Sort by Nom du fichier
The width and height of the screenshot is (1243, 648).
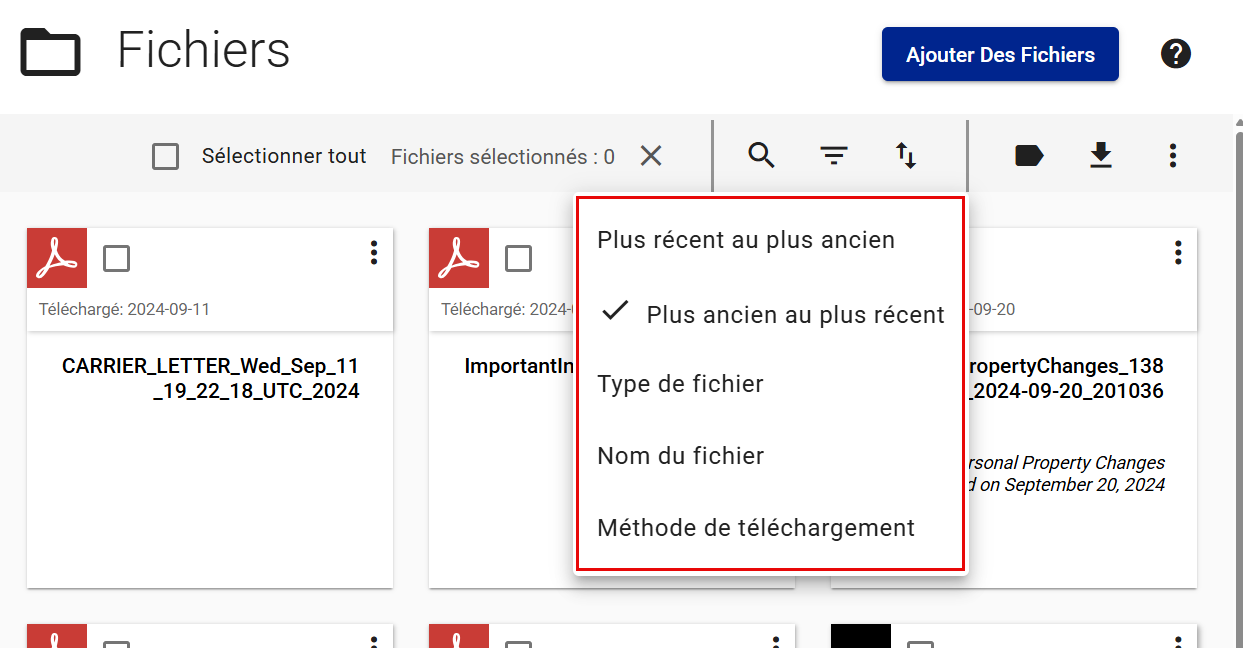(680, 456)
